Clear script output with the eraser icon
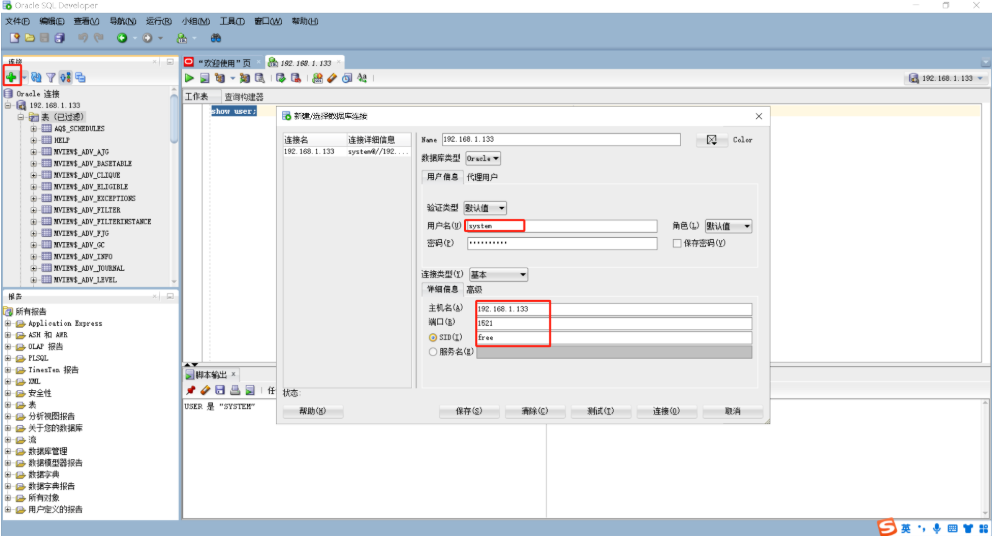 coord(205,390)
